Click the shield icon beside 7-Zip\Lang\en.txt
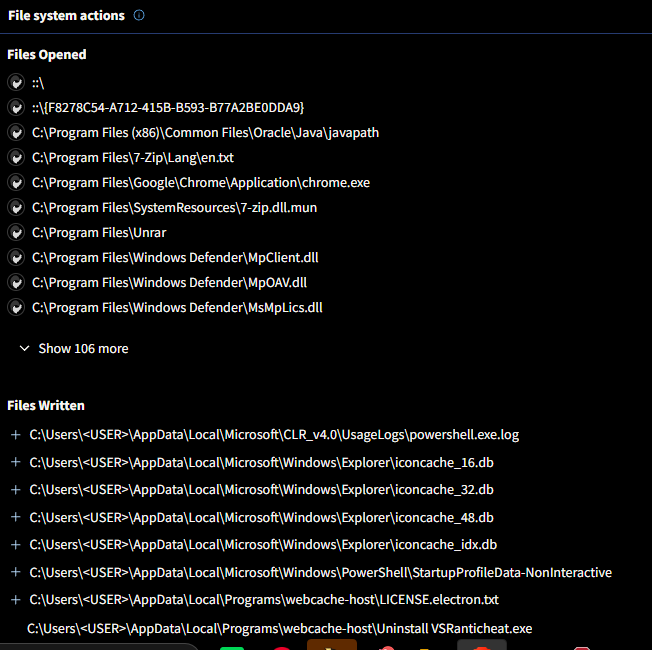This screenshot has width=652, height=650. click(x=16, y=157)
